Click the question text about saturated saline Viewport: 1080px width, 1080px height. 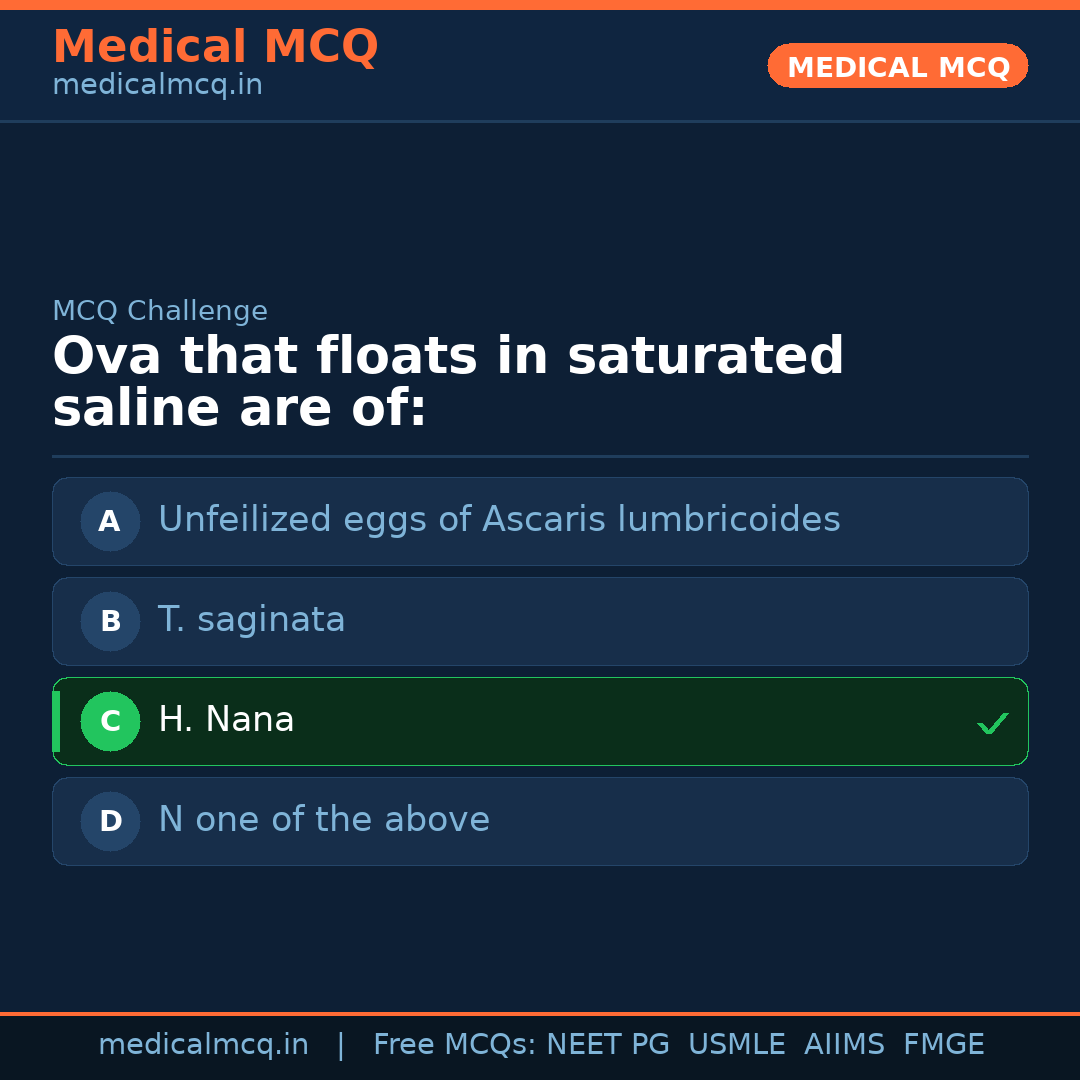pos(448,380)
